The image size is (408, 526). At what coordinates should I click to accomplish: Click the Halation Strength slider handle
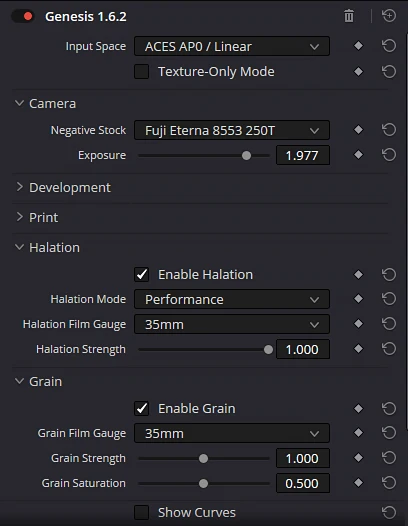click(x=268, y=350)
